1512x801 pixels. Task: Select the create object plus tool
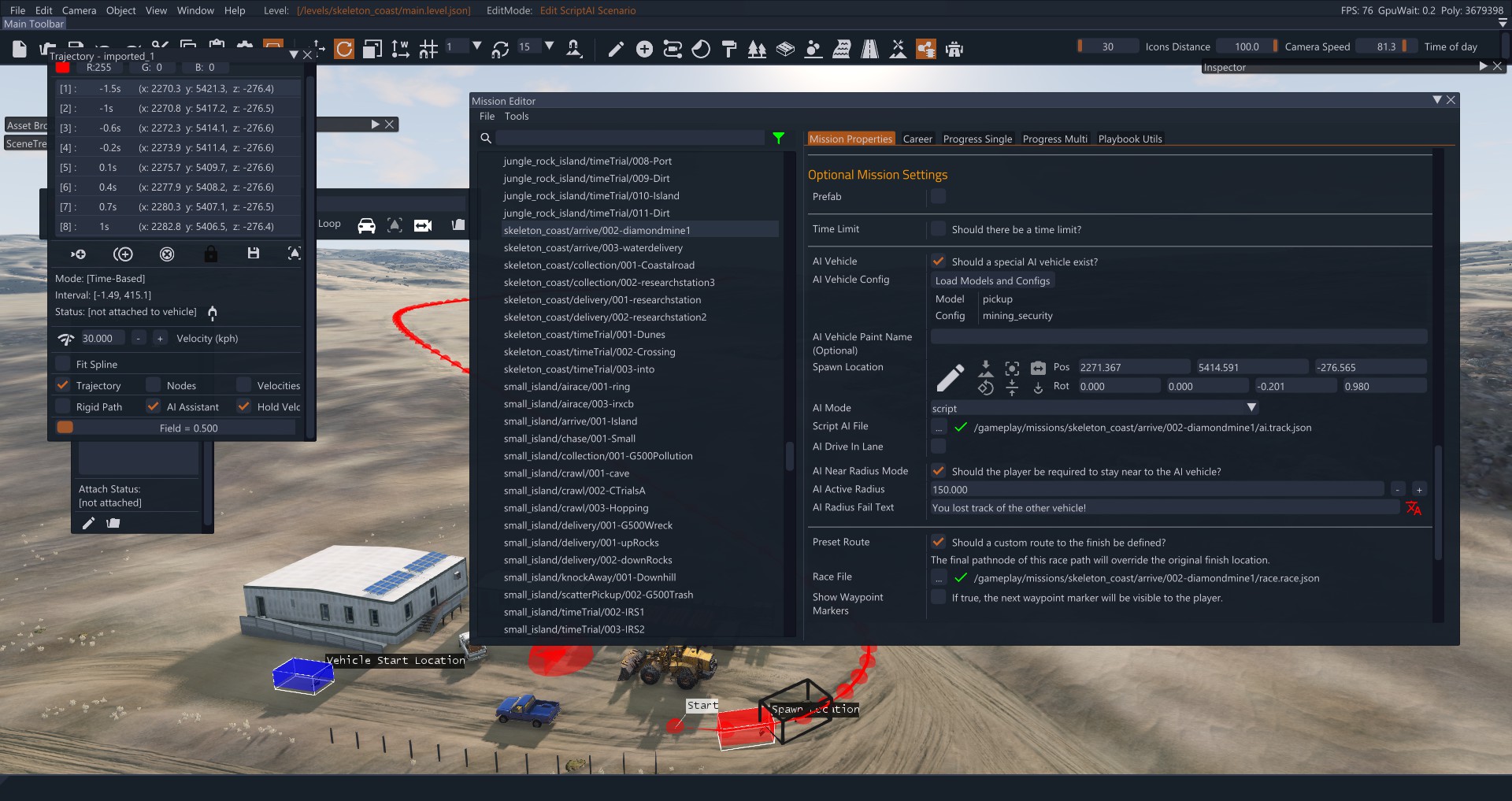(644, 49)
